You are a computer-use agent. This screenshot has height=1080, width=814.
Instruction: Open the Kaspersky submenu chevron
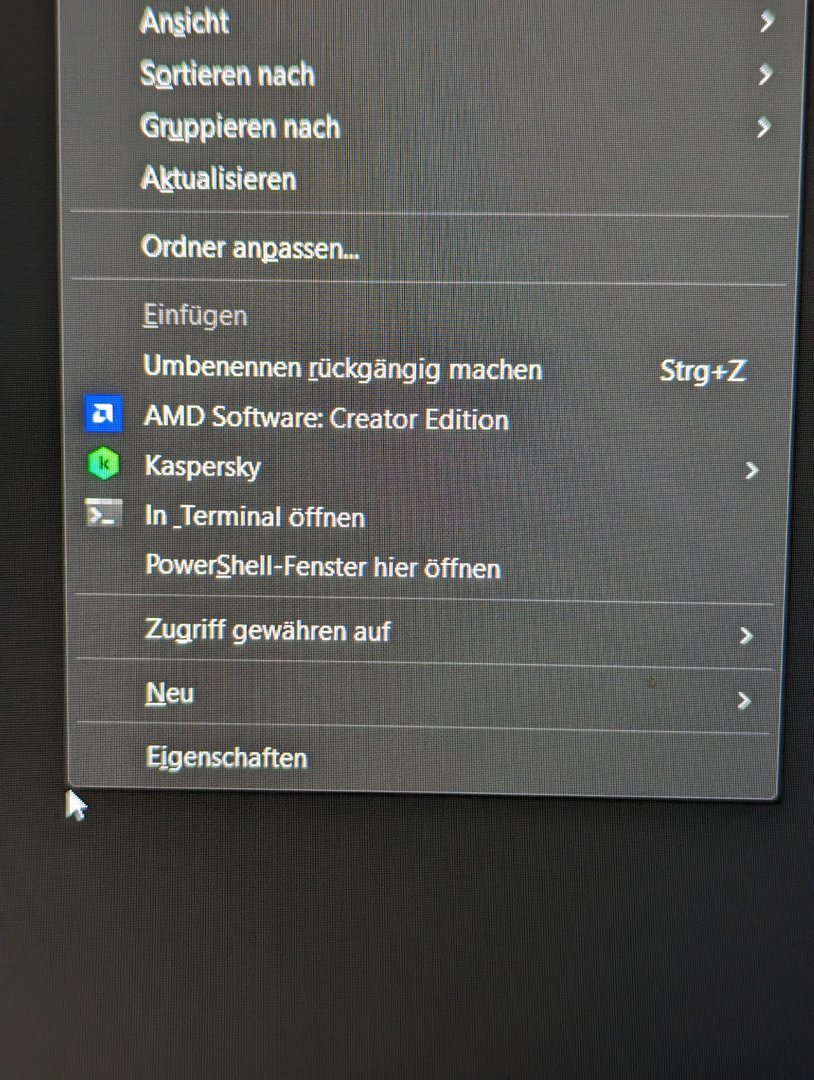tap(751, 470)
